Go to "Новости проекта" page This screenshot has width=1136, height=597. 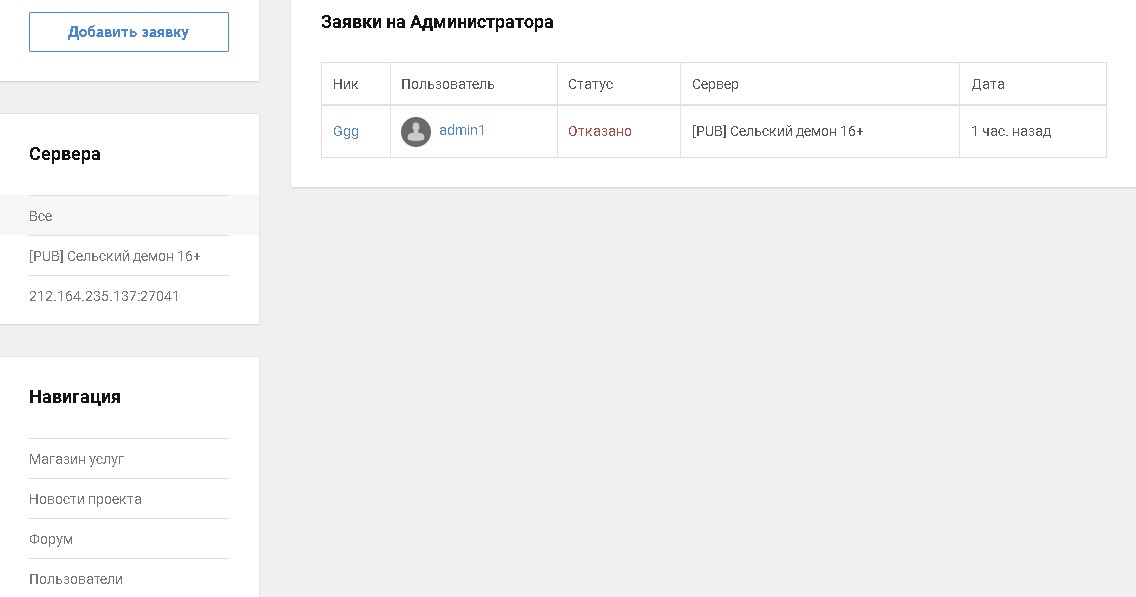tap(85, 499)
